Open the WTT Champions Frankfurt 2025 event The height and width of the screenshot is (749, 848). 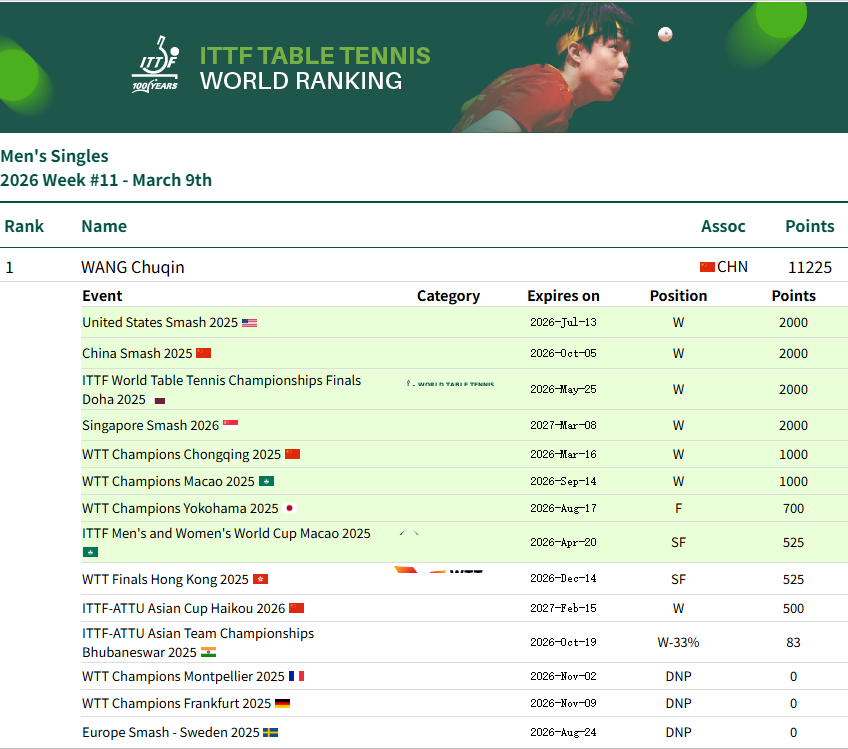(x=176, y=704)
